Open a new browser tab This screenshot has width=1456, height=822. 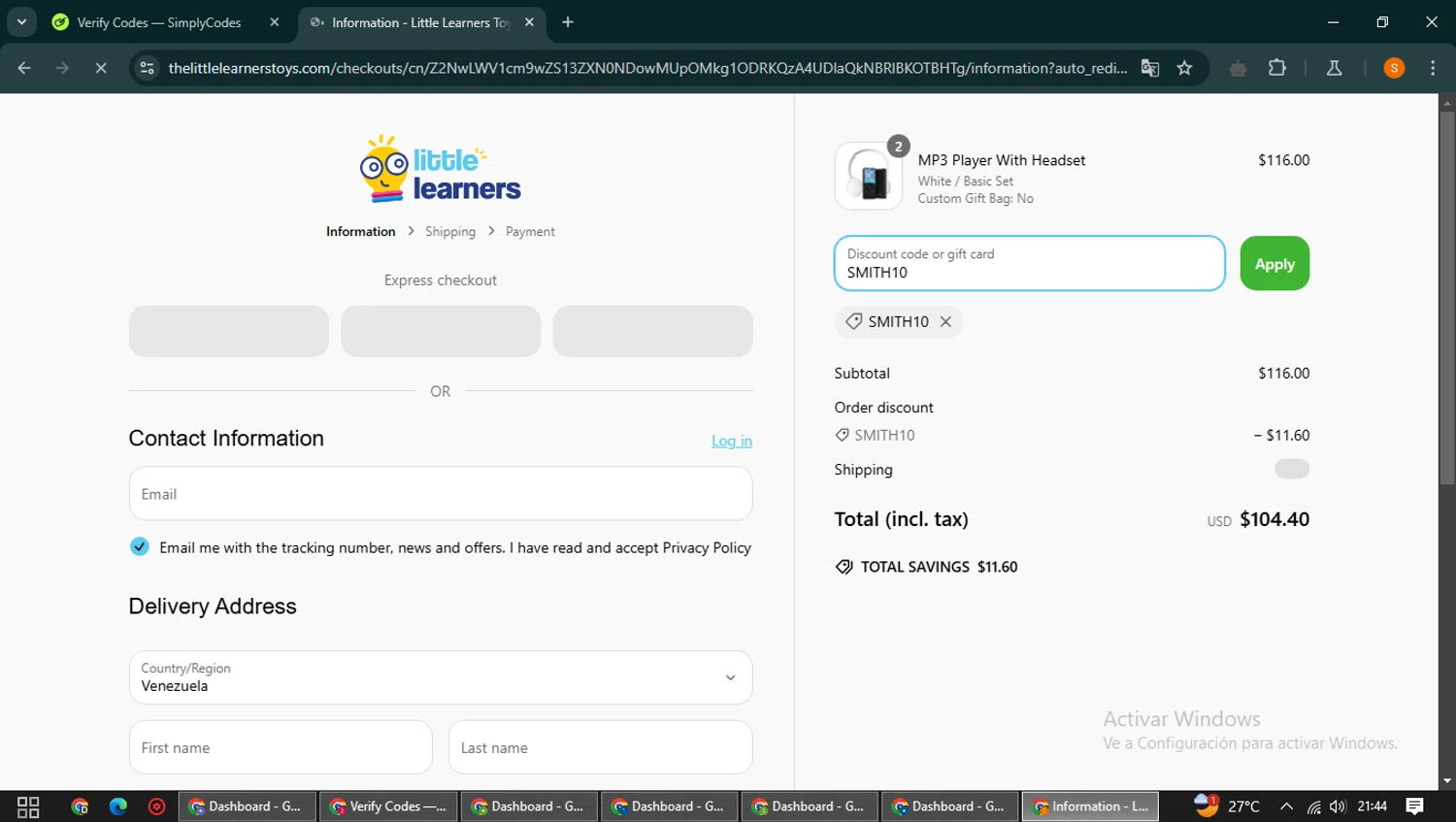(568, 22)
